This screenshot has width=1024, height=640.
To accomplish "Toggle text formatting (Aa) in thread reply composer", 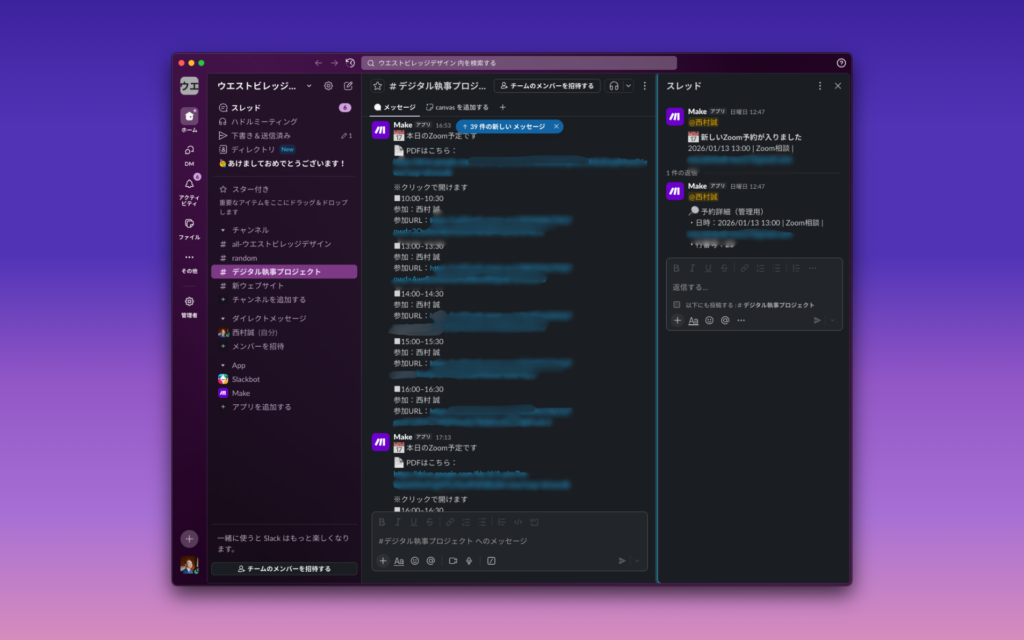I will point(693,320).
